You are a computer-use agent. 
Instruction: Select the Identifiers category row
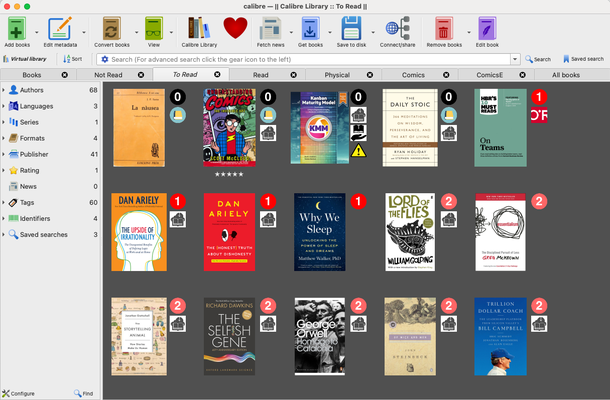pos(51,219)
